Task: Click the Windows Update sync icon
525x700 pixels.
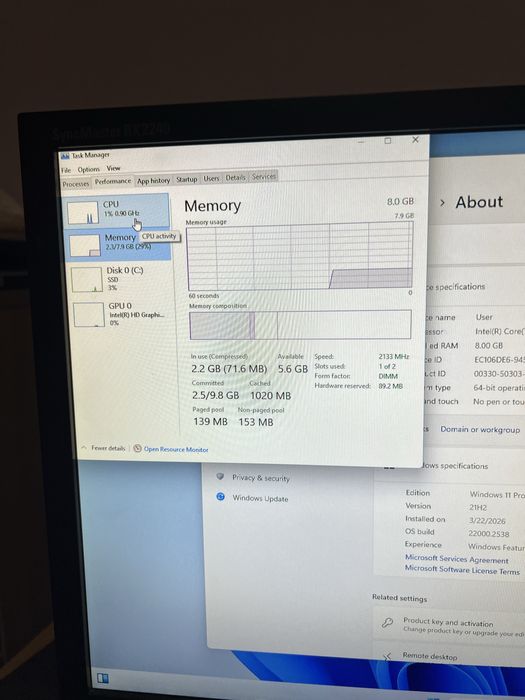Action: click(221, 496)
